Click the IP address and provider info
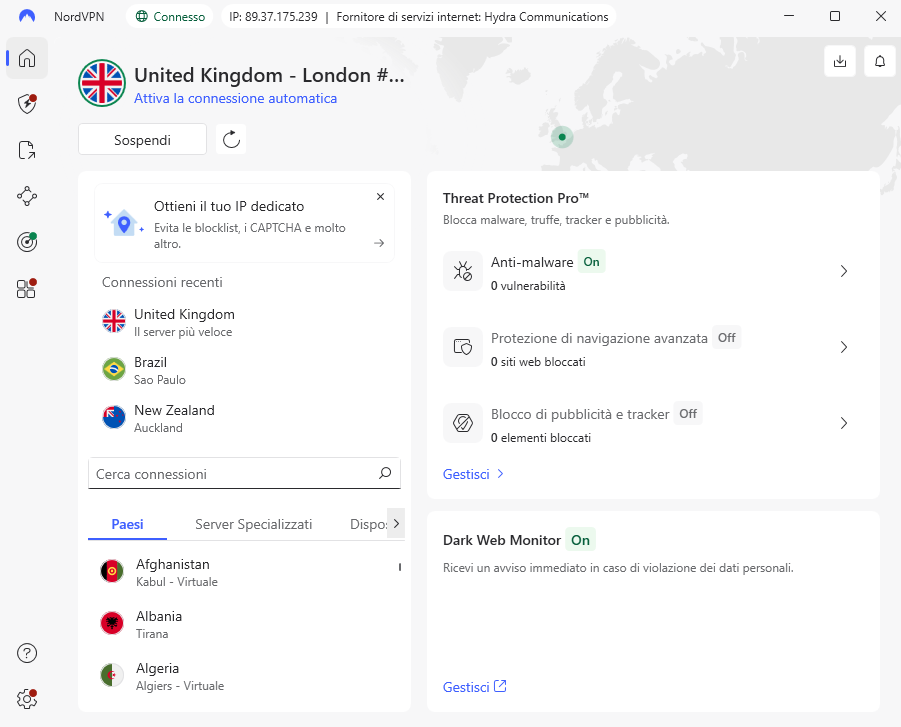 [x=418, y=17]
